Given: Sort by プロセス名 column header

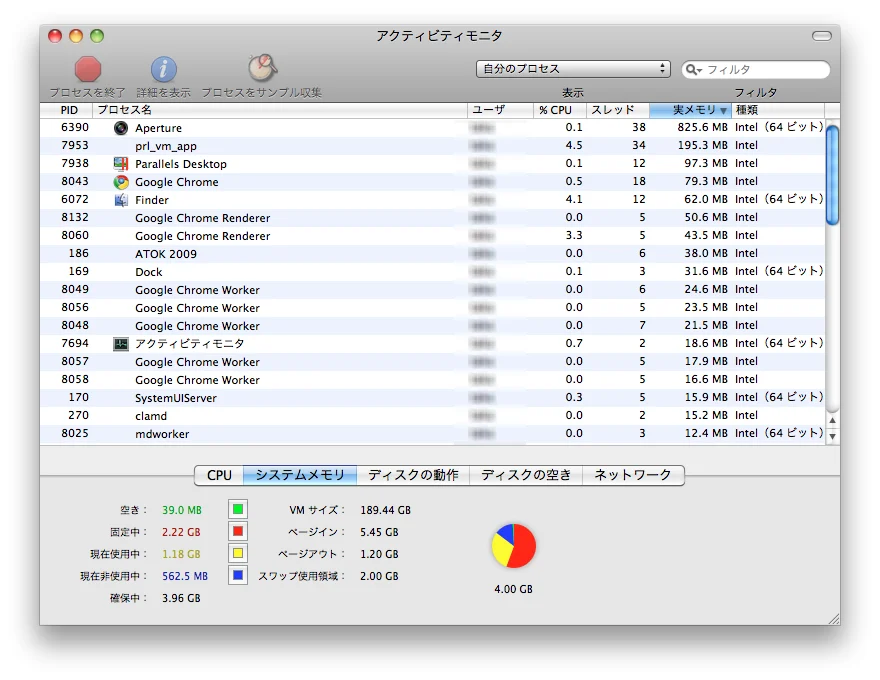Looking at the screenshot, I should pos(279,110).
